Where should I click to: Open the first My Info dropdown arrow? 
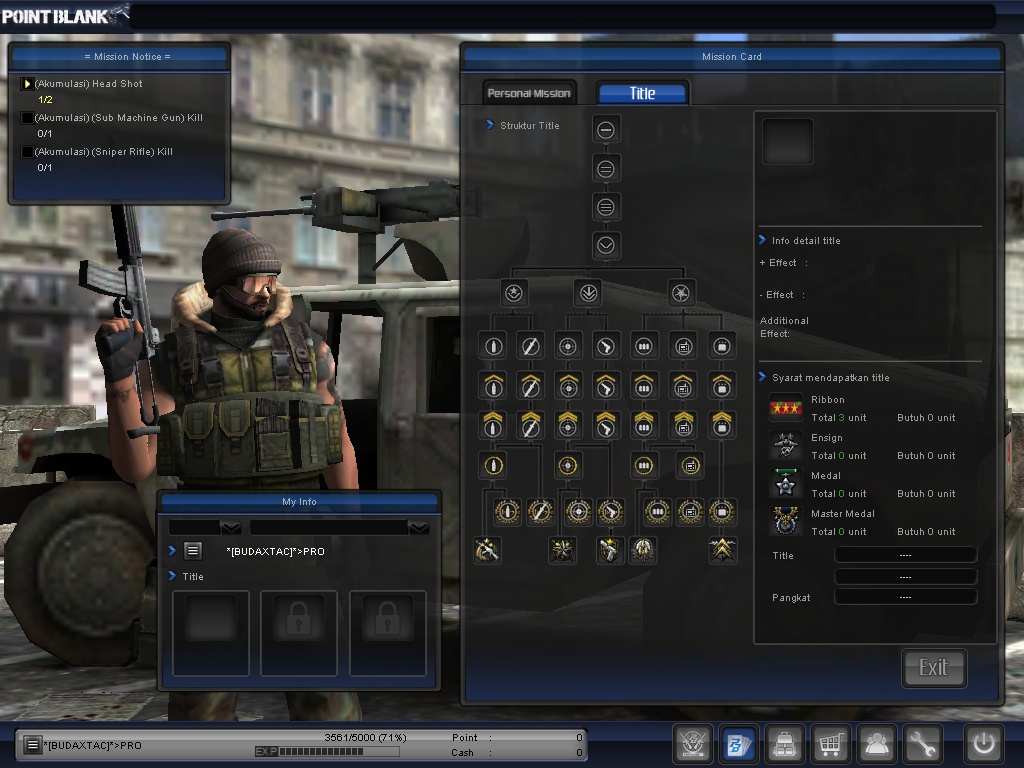(x=231, y=528)
